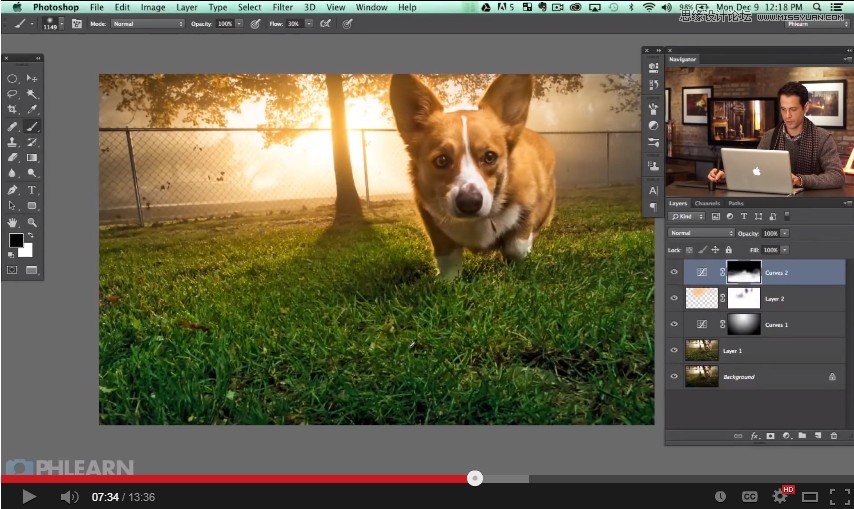Hide the Background layer
This screenshot has height=509, width=854.
click(674, 376)
